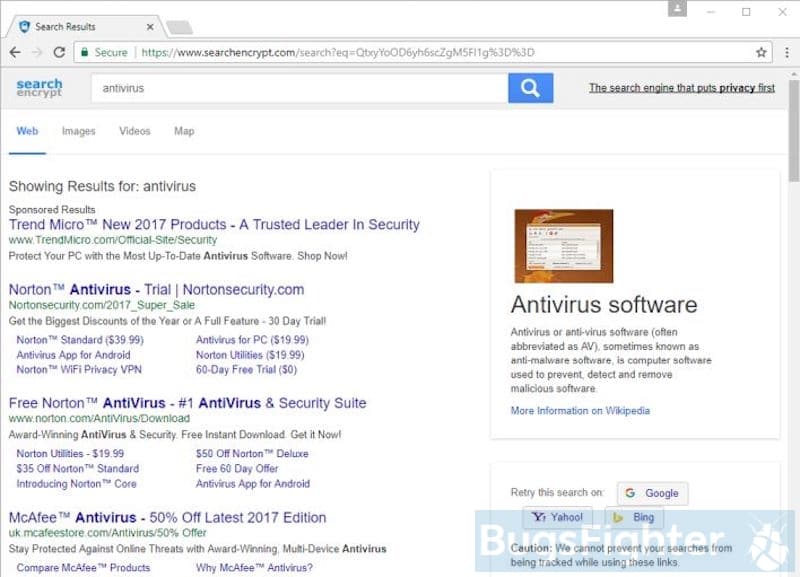This screenshot has height=577, width=800.
Task: Go back with the browser back arrow
Action: click(15, 52)
